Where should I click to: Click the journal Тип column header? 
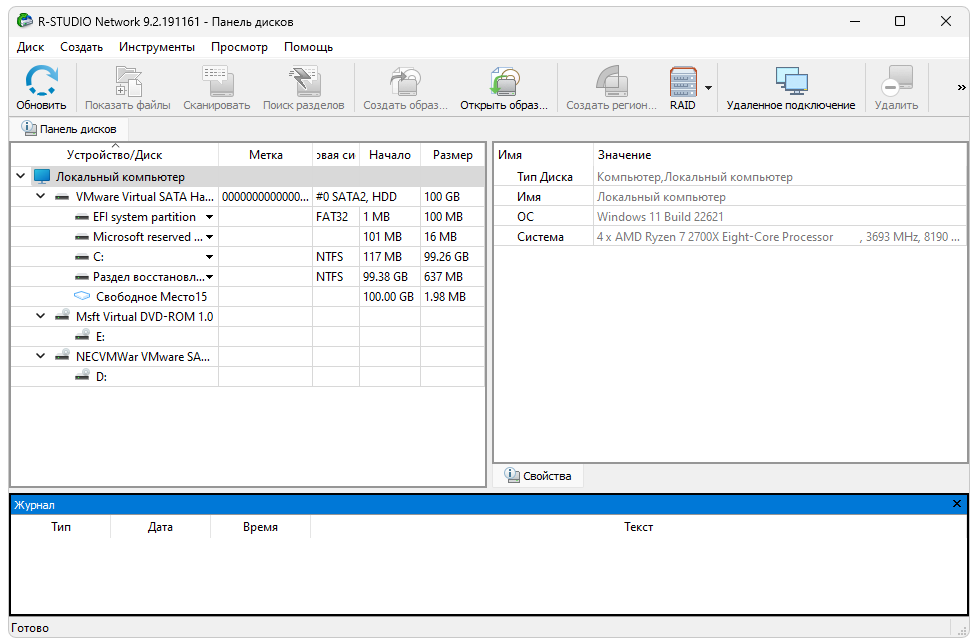coord(61,527)
